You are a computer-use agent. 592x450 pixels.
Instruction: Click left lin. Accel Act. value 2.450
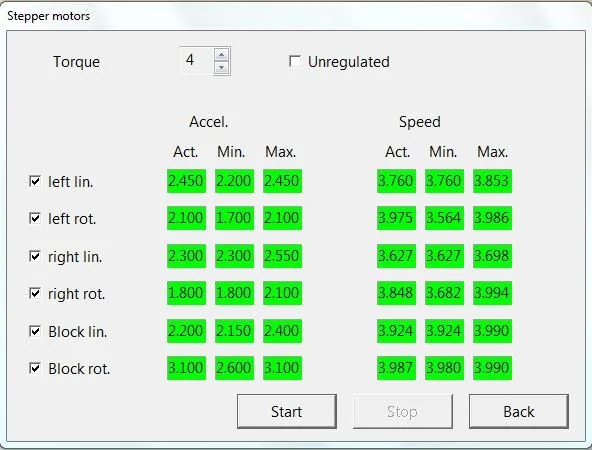coord(186,181)
